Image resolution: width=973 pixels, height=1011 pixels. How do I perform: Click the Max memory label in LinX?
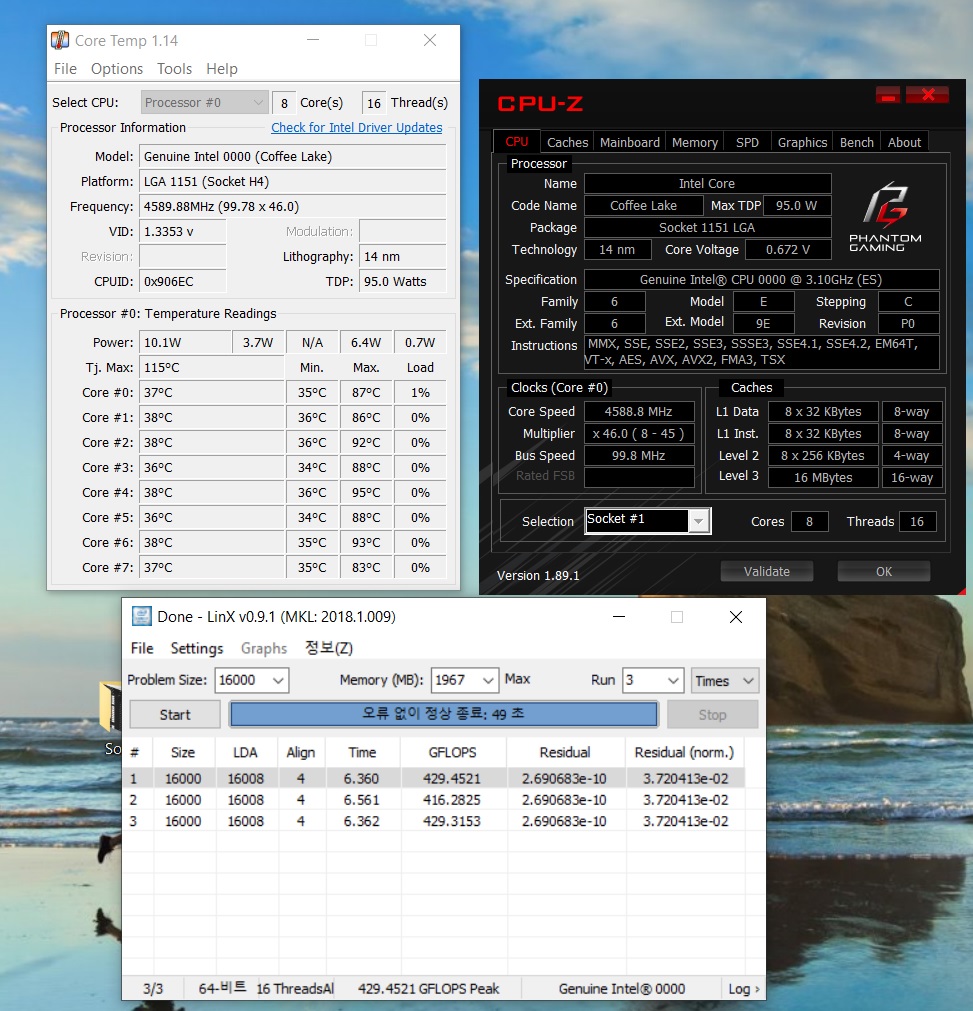click(x=517, y=679)
